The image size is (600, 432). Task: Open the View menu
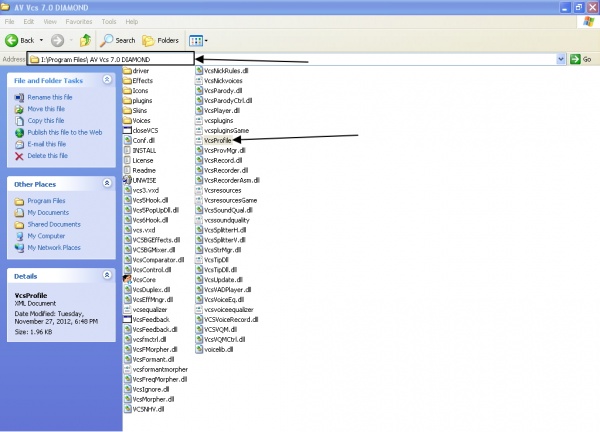(50, 21)
